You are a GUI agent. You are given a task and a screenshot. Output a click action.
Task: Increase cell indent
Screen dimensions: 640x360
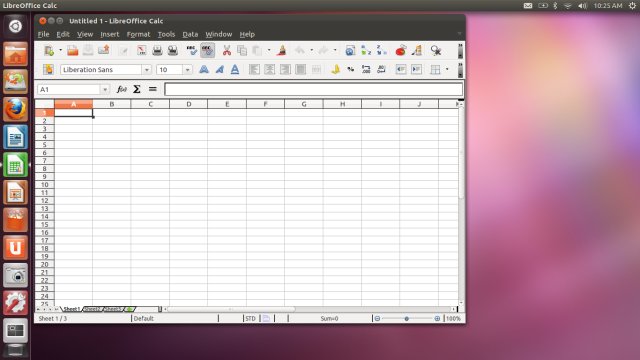coord(416,69)
